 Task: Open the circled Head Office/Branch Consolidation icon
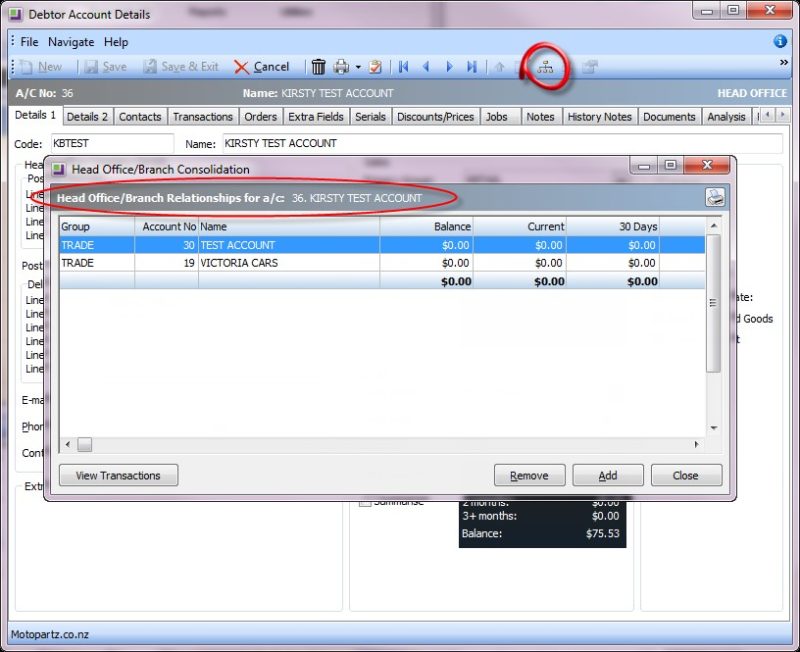tap(547, 66)
